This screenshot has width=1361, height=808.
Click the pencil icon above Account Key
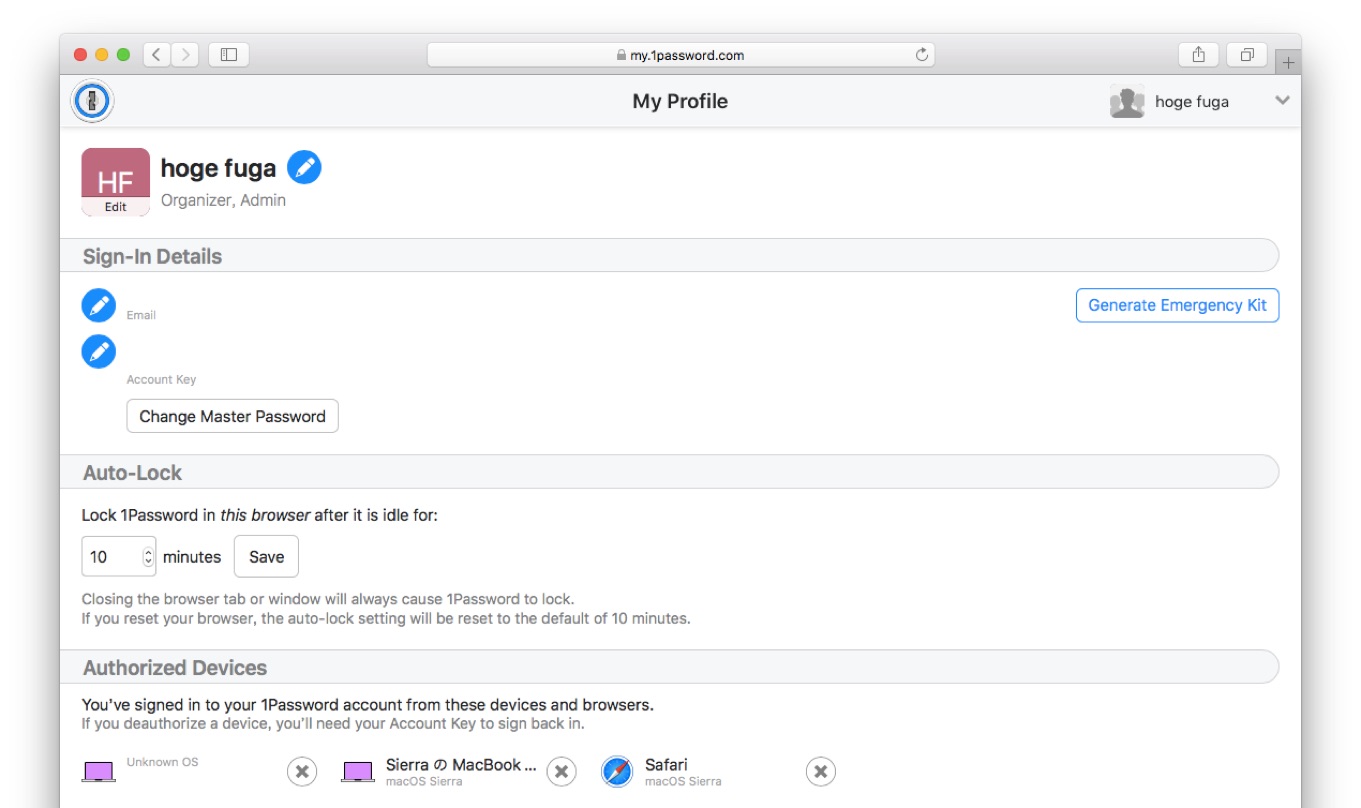98,351
